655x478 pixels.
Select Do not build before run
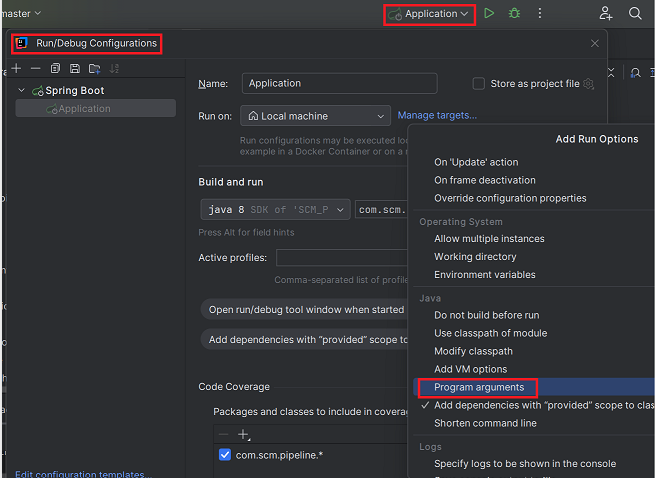click(487, 315)
